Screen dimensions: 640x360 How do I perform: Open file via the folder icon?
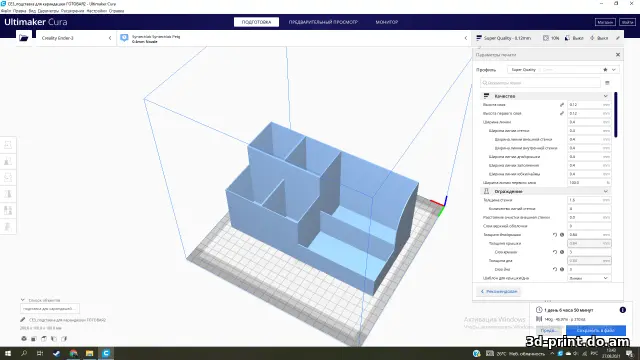(x=24, y=38)
